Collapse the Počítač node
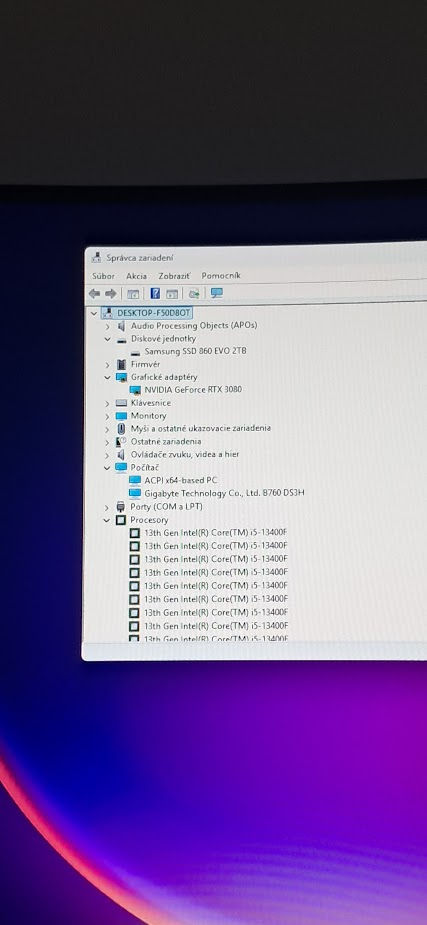Viewport: 427px width, 925px height. [107, 468]
